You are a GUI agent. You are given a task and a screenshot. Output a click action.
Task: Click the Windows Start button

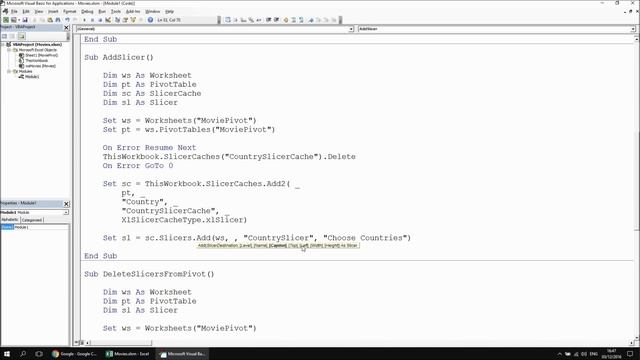[7, 353]
